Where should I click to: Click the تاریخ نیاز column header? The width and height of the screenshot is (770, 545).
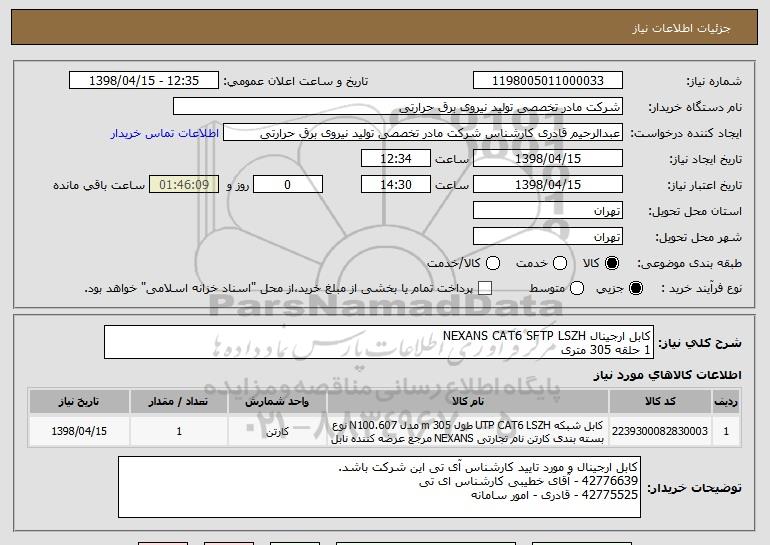pyautogui.click(x=79, y=402)
